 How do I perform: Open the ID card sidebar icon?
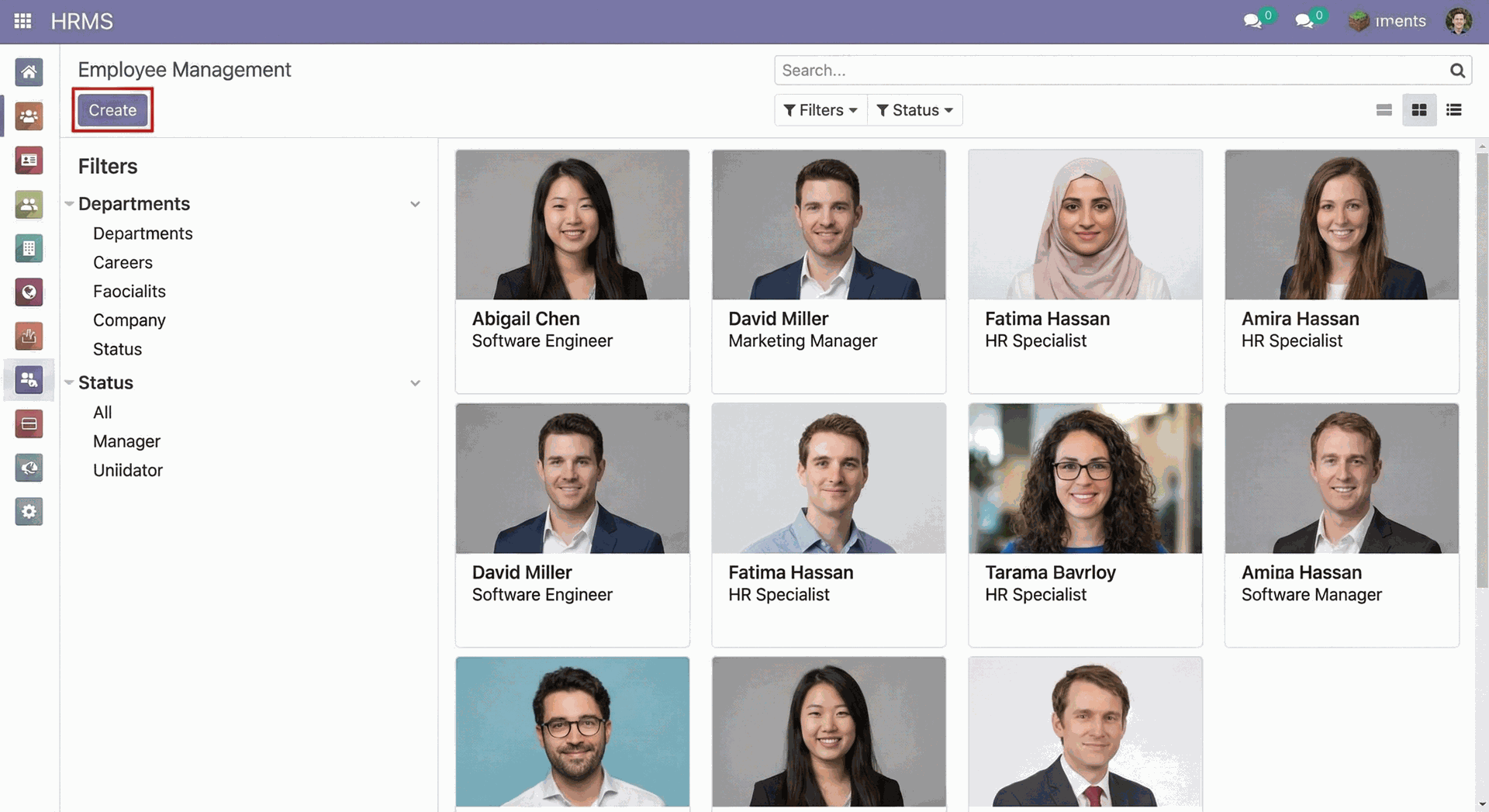pyautogui.click(x=29, y=161)
